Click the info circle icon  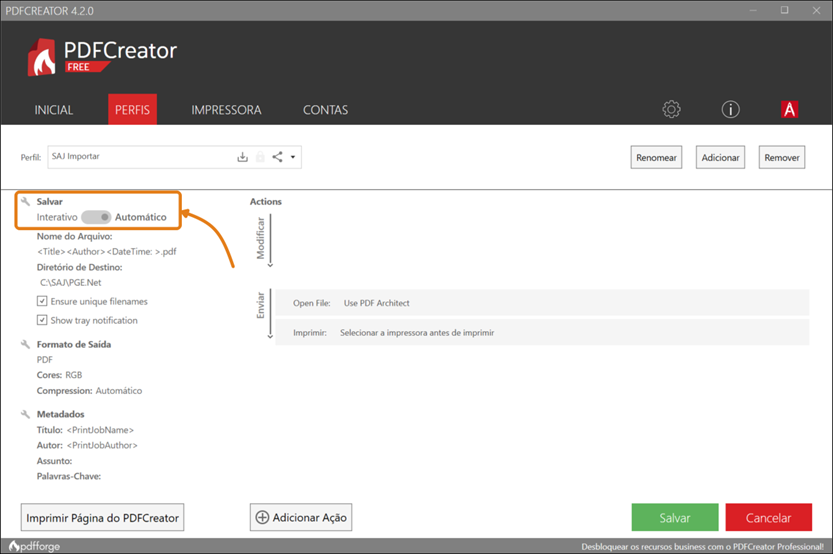coord(731,110)
